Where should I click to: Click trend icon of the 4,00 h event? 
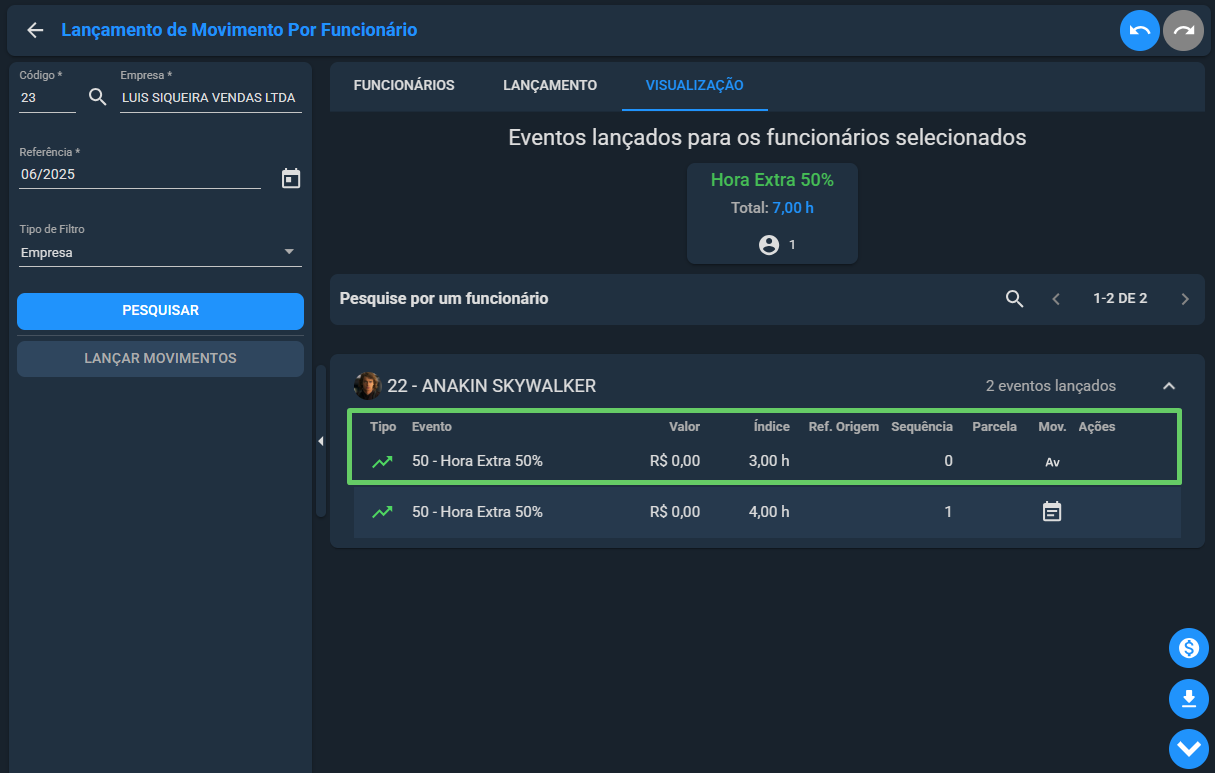pyautogui.click(x=382, y=512)
